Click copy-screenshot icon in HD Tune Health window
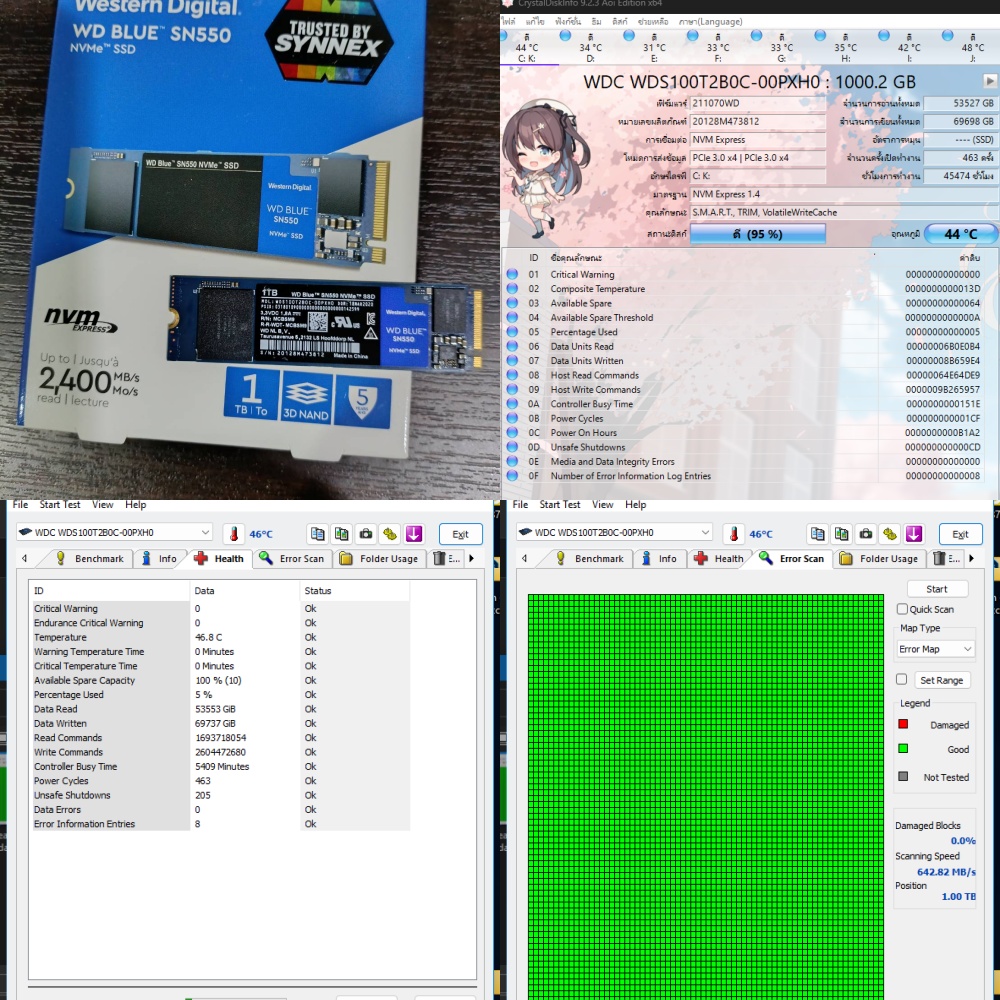This screenshot has width=1000, height=1000. pyautogui.click(x=342, y=534)
